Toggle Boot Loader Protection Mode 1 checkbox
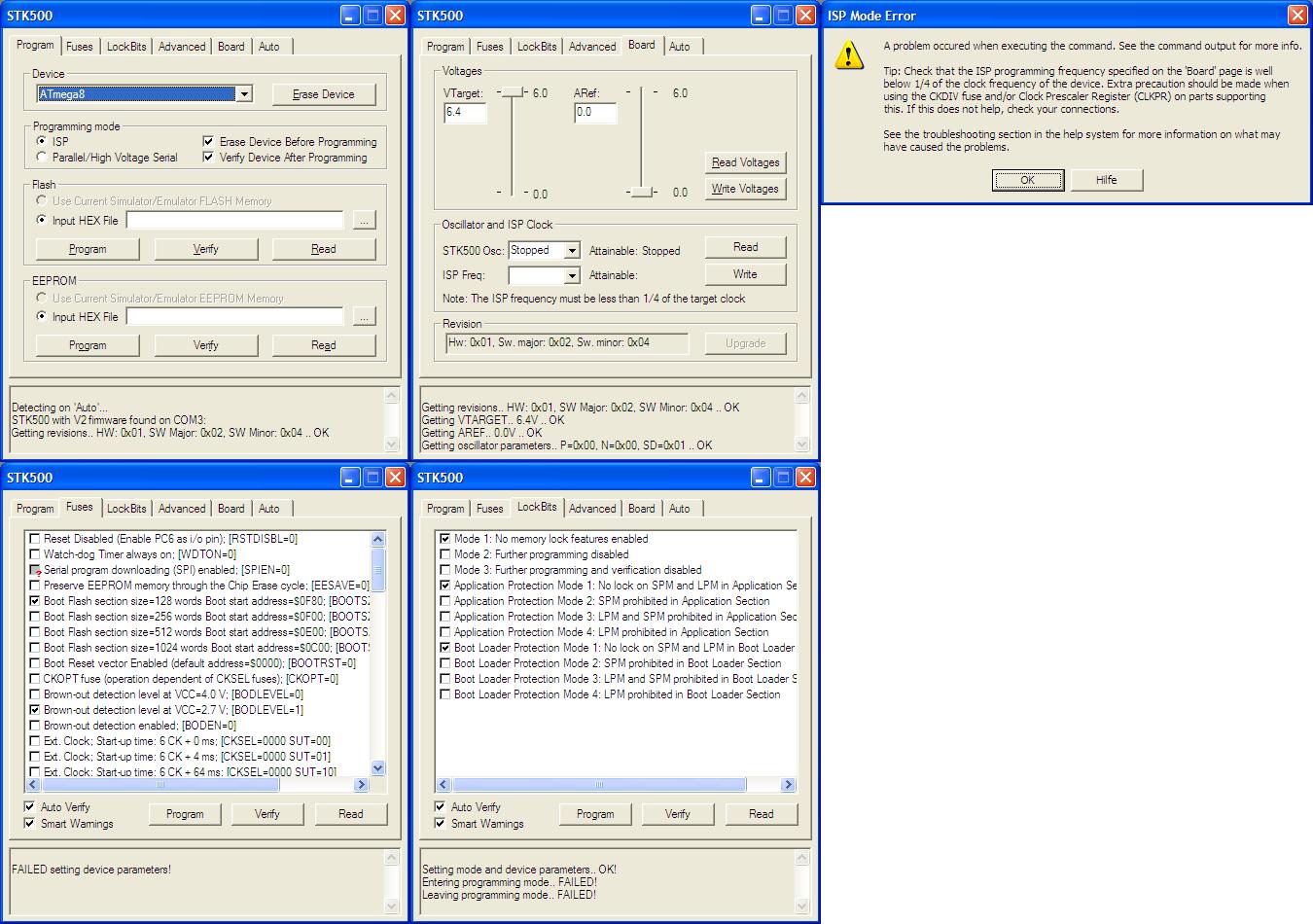This screenshot has height=924, width=1313. coord(445,648)
